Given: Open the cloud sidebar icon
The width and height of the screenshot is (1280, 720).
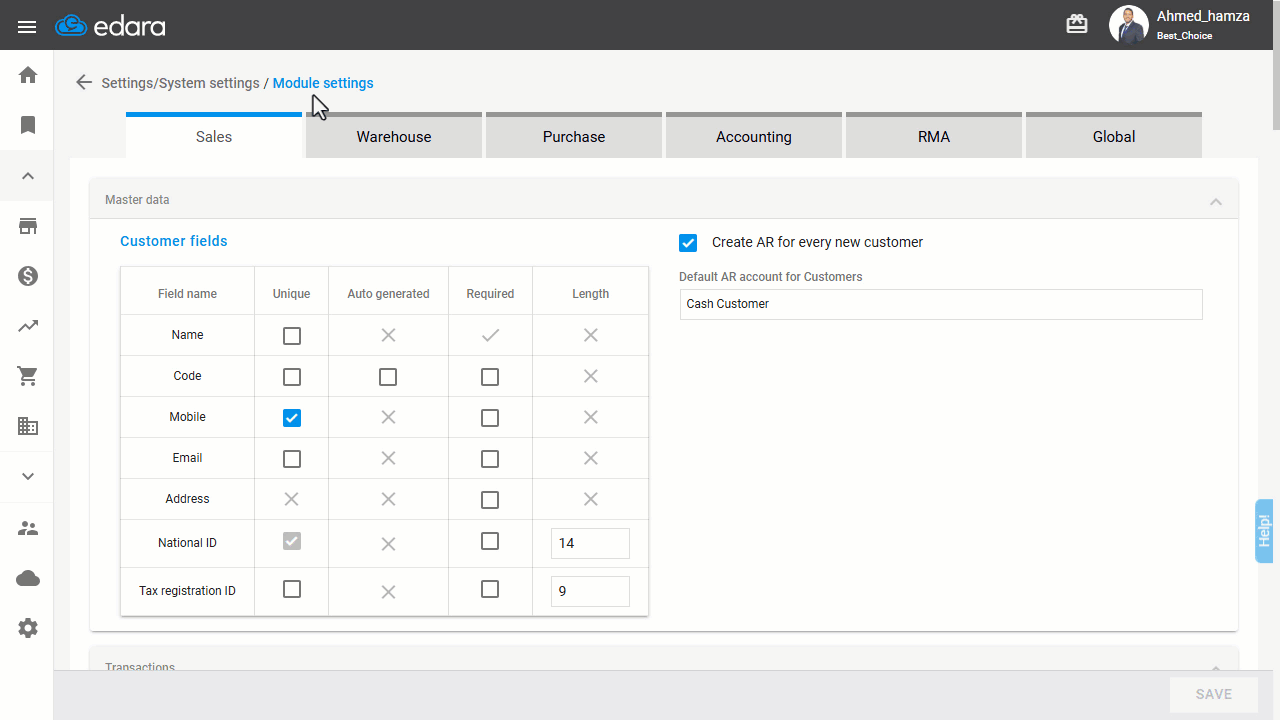Looking at the screenshot, I should (x=28, y=578).
